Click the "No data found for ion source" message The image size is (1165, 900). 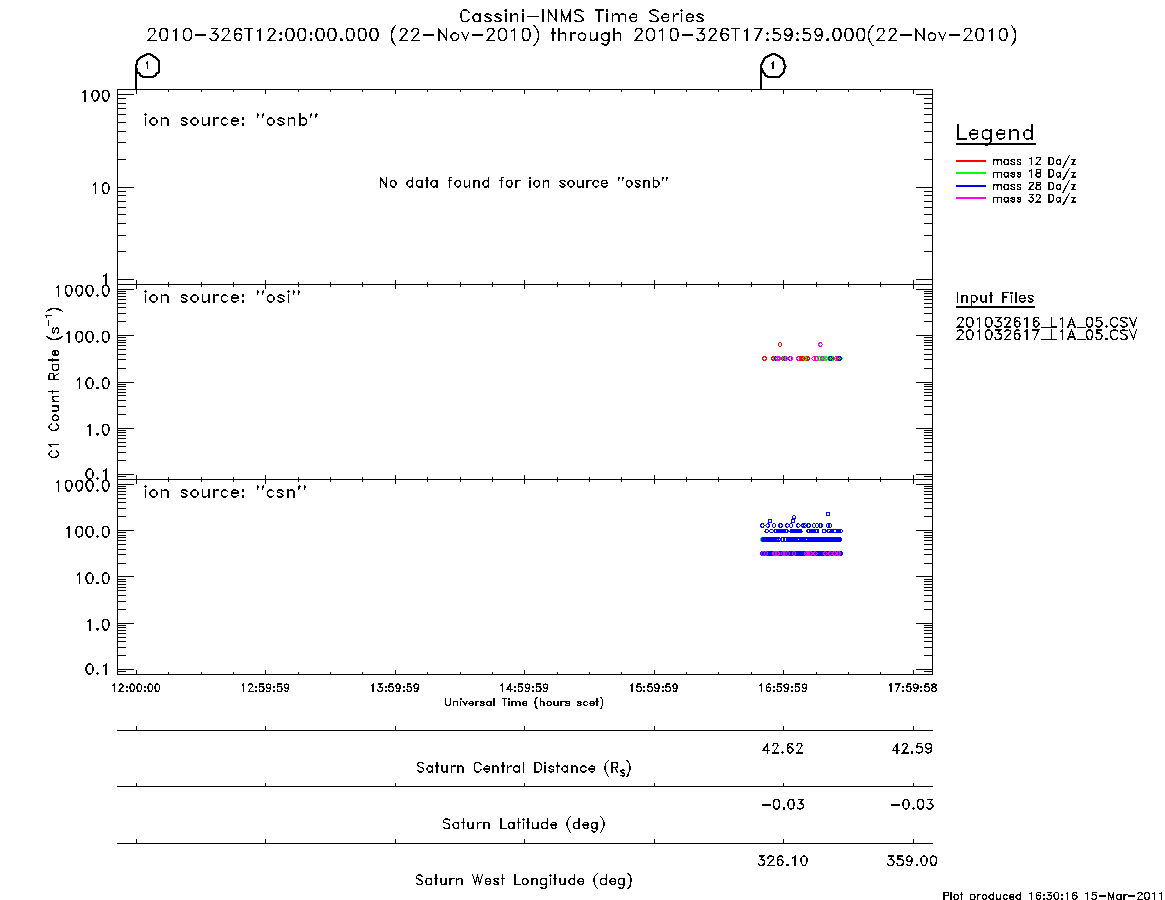point(524,183)
